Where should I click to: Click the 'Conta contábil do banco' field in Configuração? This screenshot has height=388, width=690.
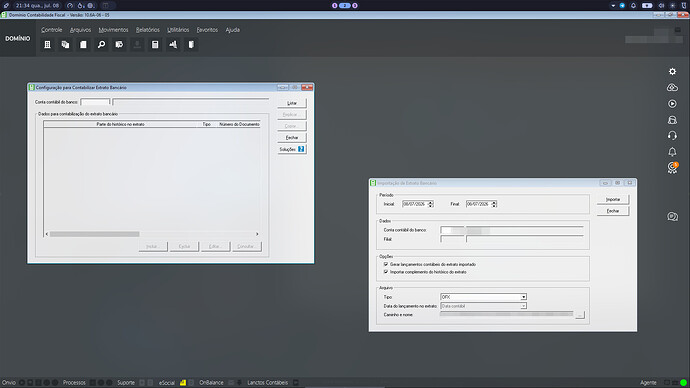click(95, 102)
